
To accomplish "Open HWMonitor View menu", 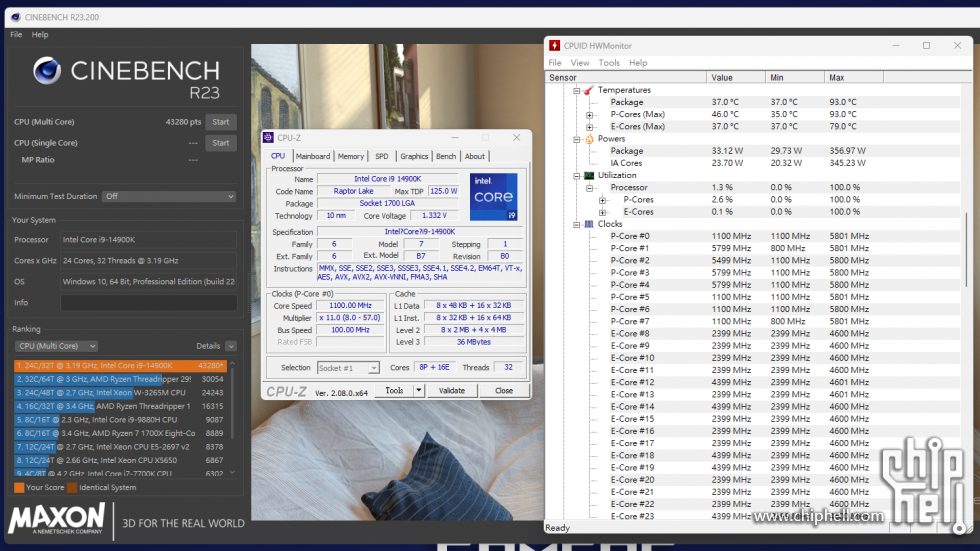I will tap(580, 62).
